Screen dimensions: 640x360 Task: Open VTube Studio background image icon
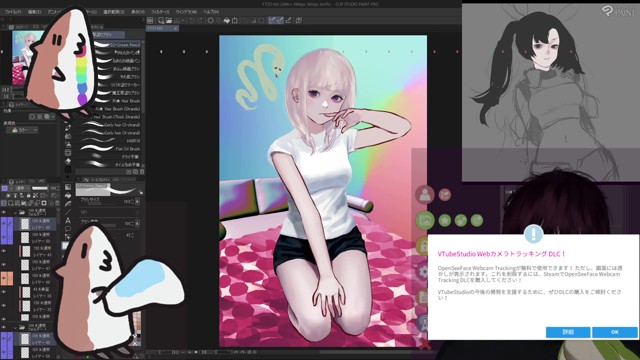click(424, 220)
